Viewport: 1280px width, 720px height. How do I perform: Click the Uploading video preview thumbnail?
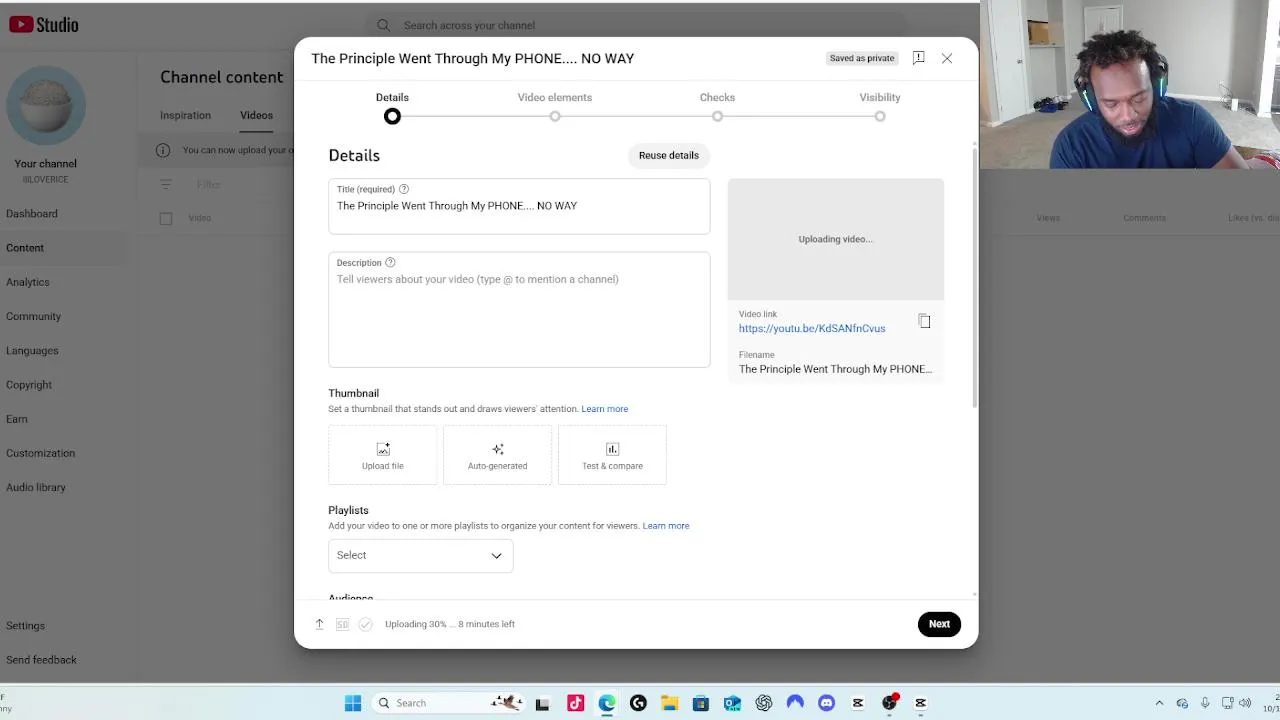835,239
